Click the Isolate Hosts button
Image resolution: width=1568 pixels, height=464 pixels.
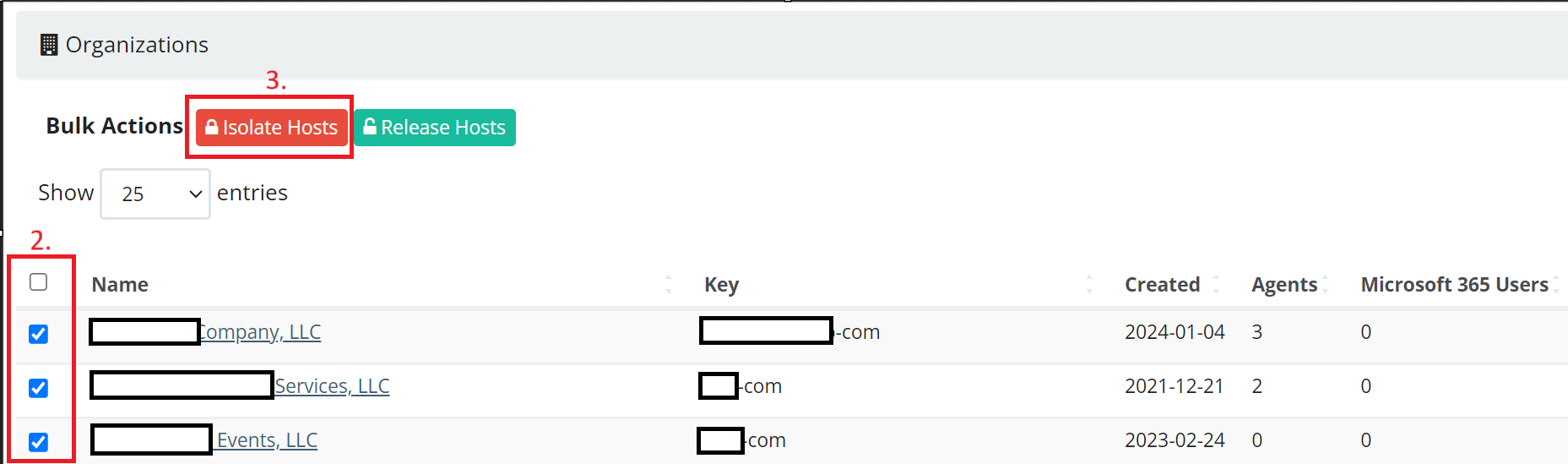tap(272, 128)
